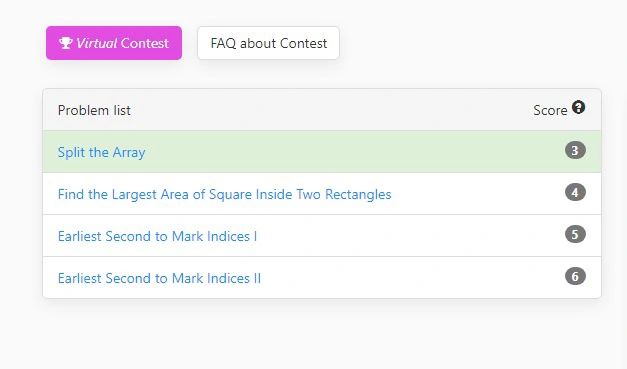
Task: Open Earliest Second to Mark Indices II
Action: click(159, 278)
